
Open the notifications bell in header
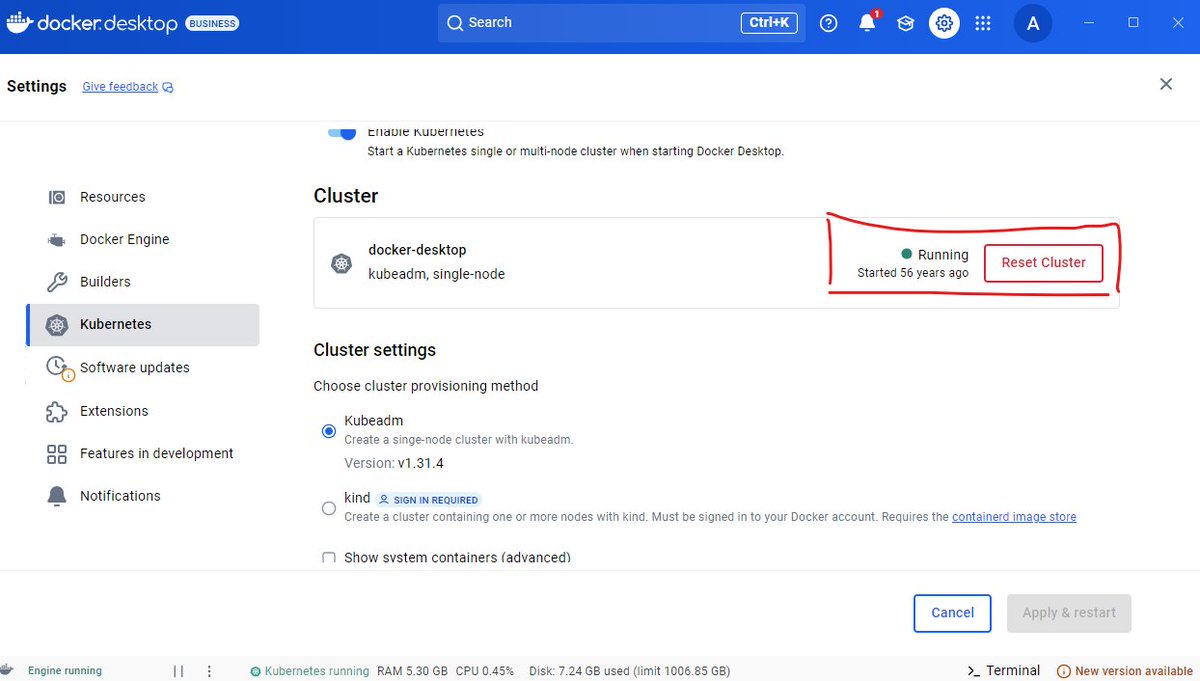coord(867,23)
